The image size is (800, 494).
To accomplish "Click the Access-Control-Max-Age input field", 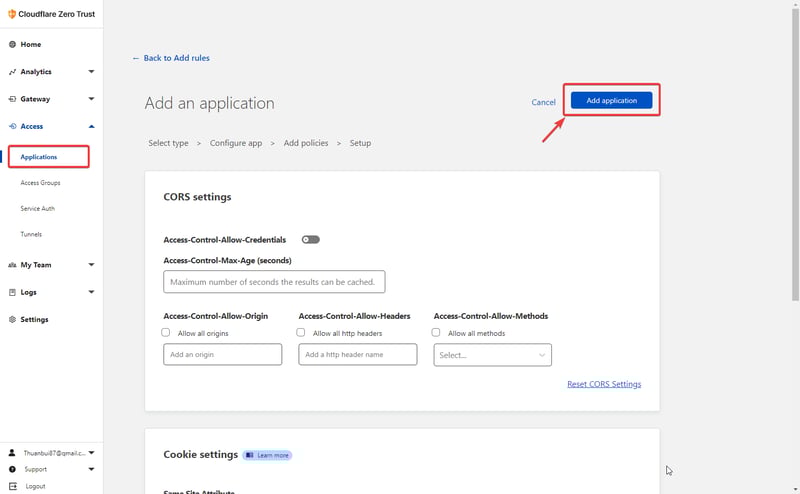I will [x=274, y=282].
